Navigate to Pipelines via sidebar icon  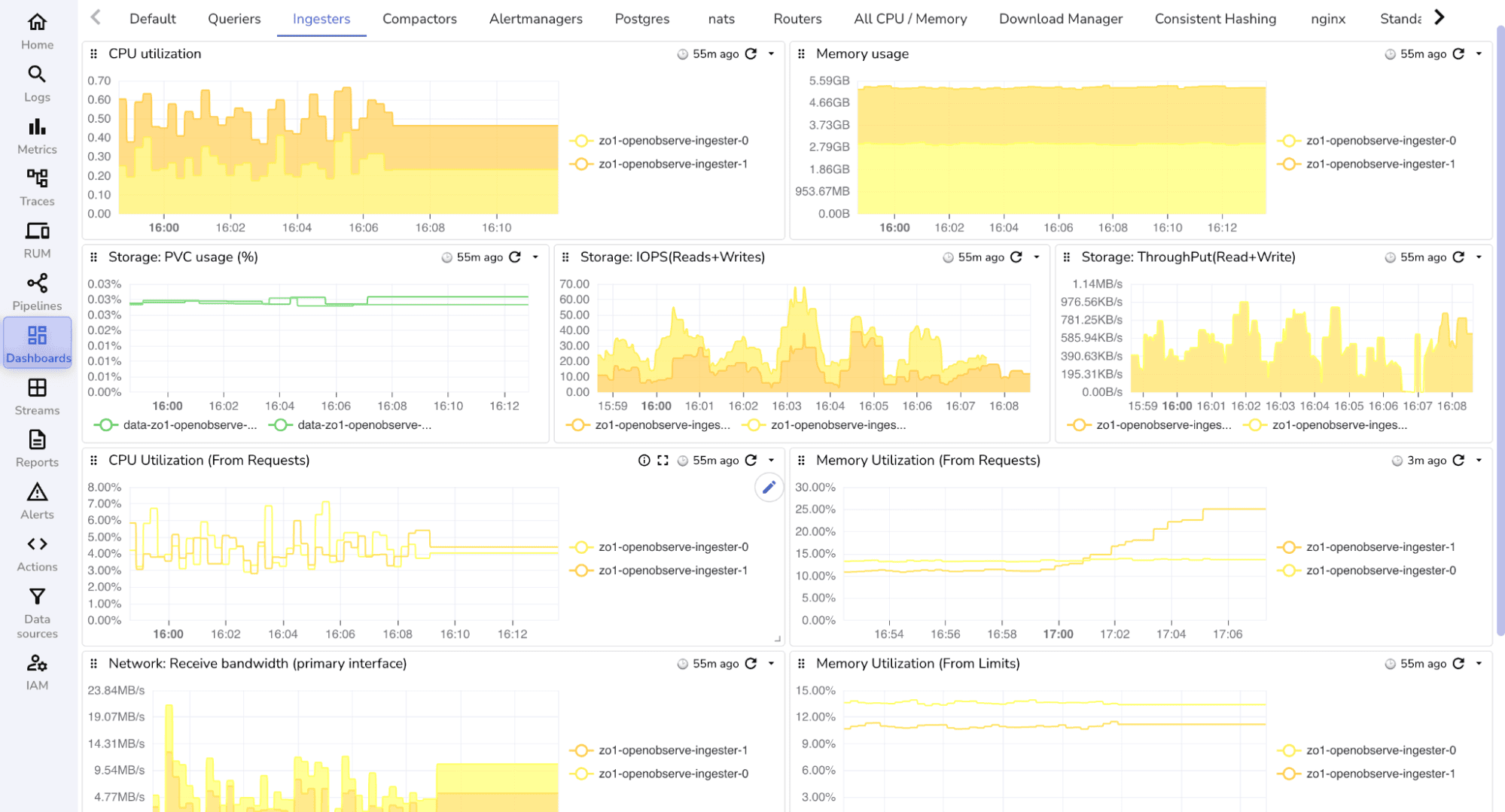click(36, 291)
